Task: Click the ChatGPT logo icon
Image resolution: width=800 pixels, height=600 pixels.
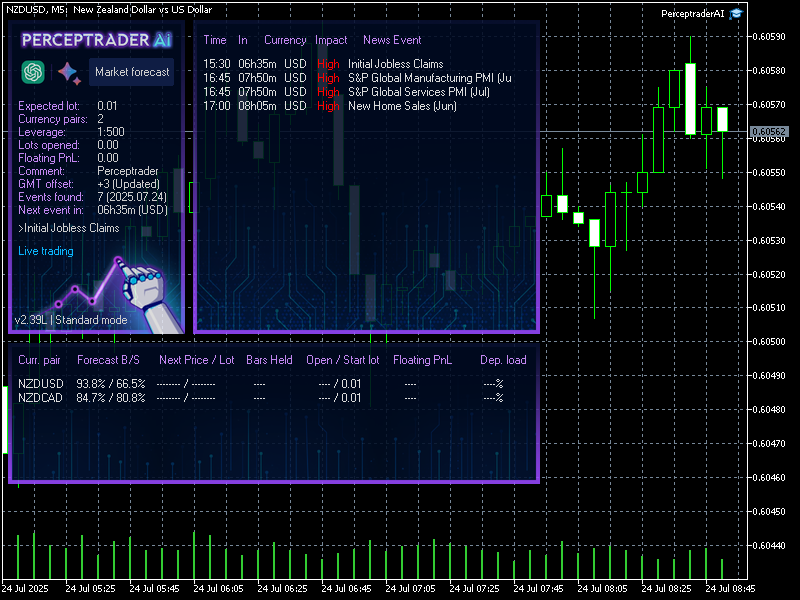Action: [34, 72]
